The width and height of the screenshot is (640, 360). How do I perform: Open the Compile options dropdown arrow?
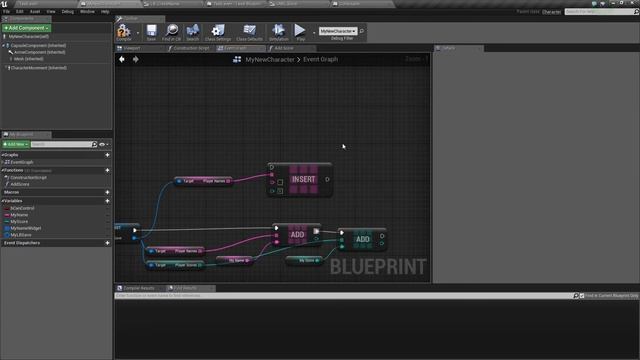[138, 33]
